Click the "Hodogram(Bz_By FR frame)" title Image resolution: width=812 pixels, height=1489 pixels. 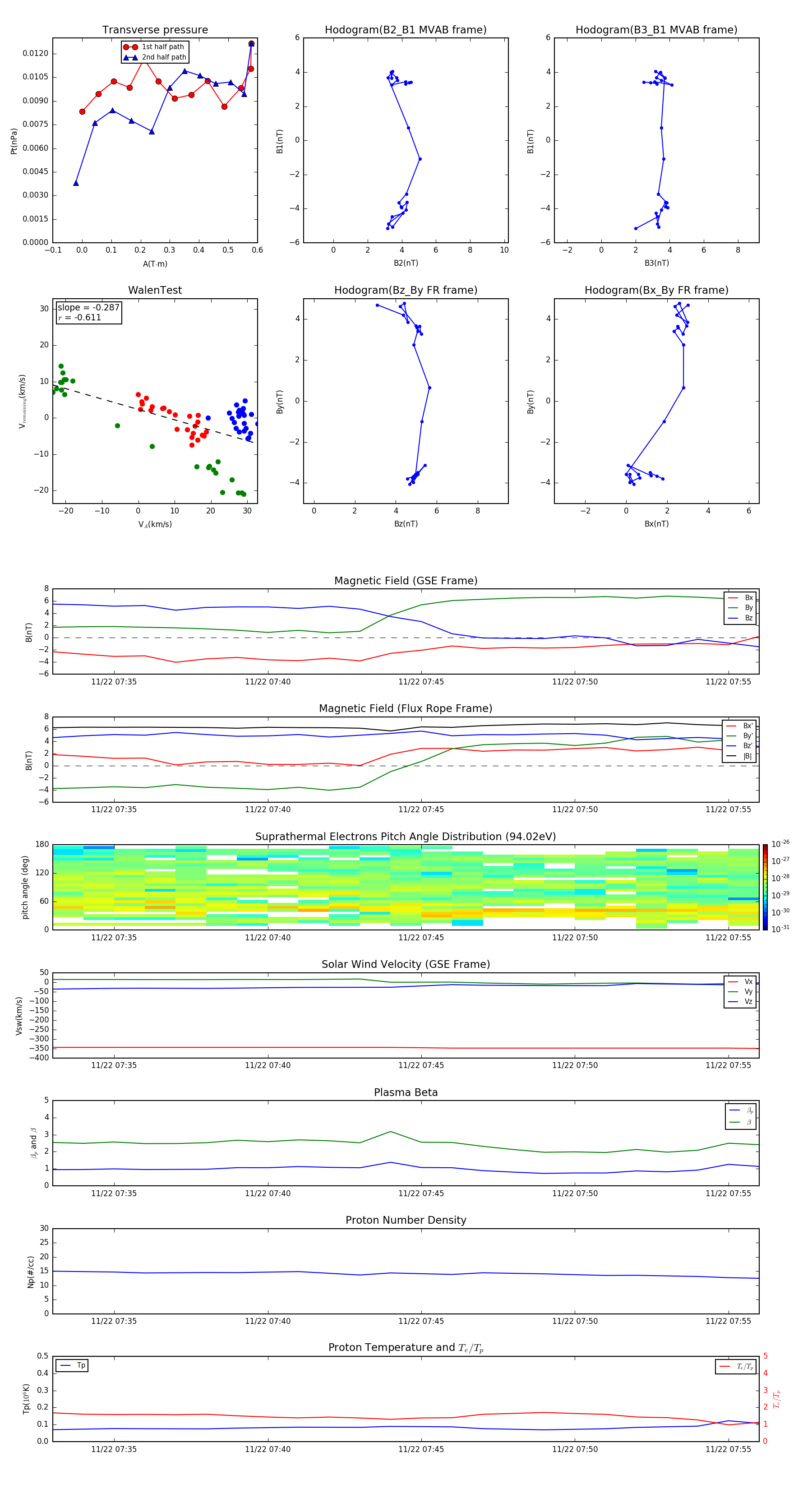click(406, 290)
